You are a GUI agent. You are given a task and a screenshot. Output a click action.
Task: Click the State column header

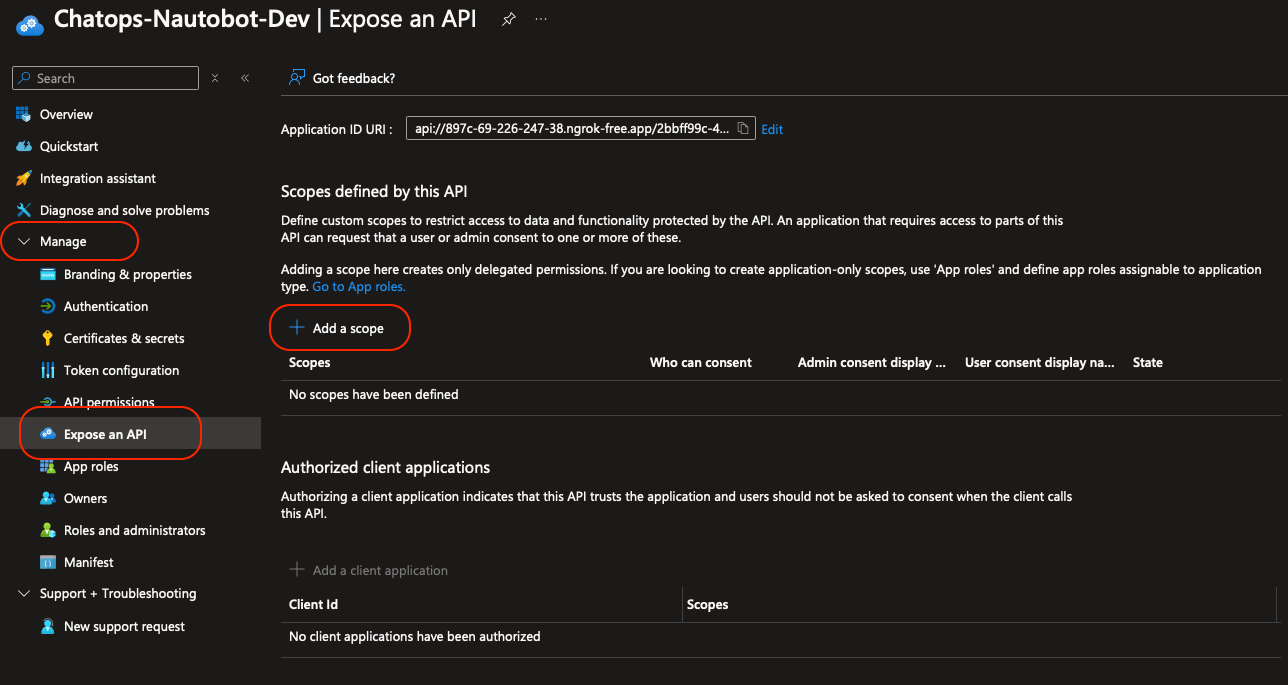pos(1148,362)
